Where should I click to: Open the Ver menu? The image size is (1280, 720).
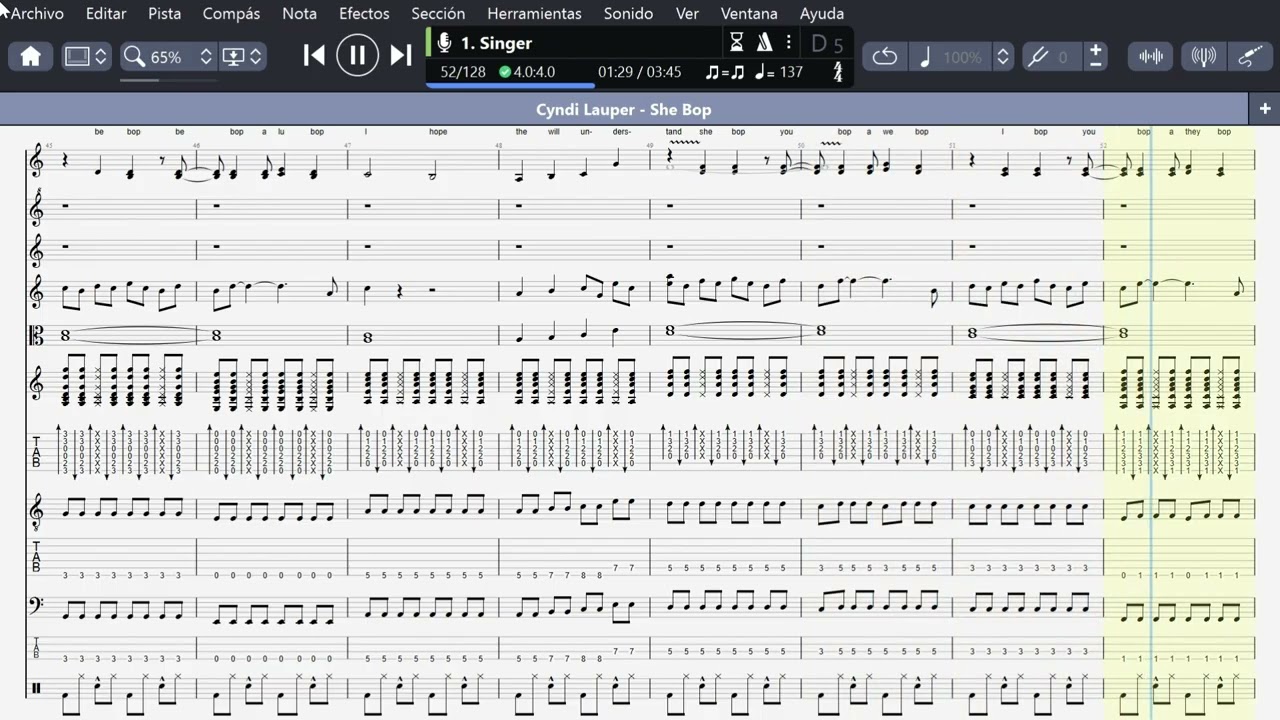[x=687, y=14]
